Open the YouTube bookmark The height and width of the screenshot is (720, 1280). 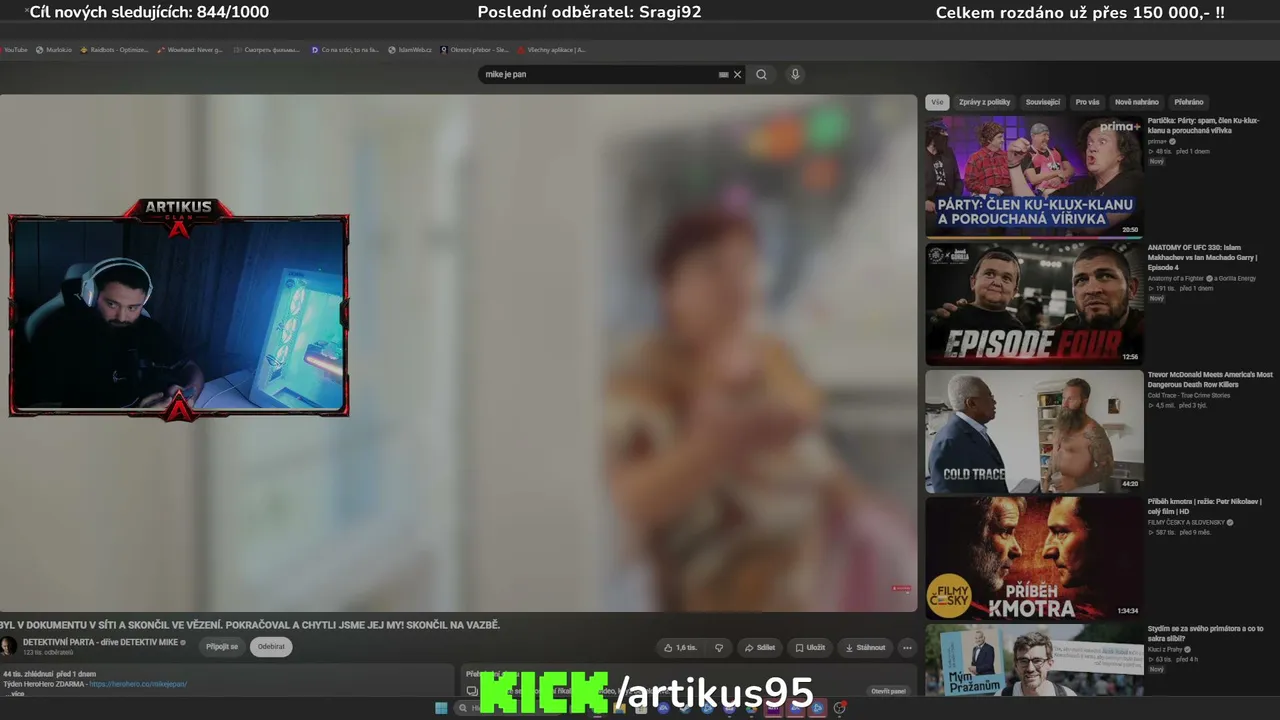[x=14, y=49]
